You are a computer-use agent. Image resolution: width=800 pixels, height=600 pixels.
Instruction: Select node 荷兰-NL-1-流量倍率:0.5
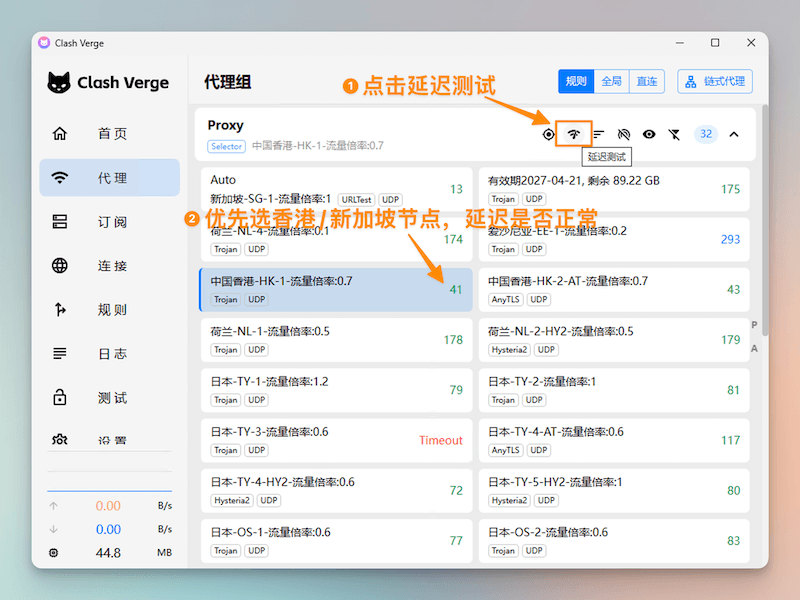click(x=336, y=340)
